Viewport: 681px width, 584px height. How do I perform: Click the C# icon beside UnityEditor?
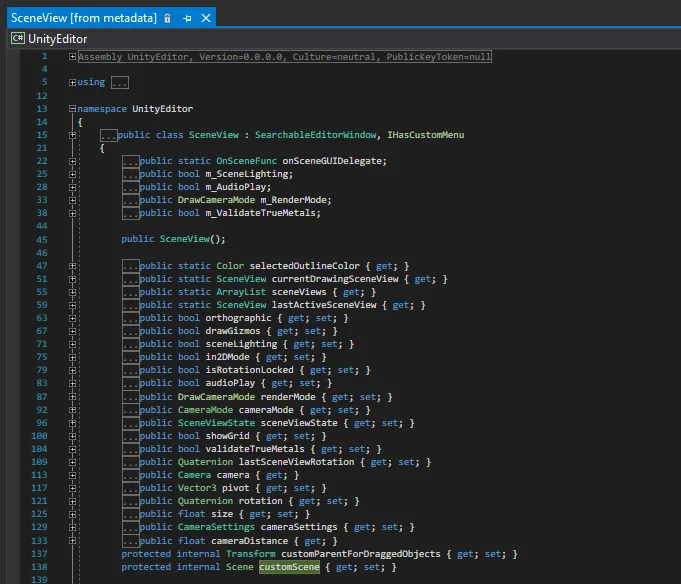[x=18, y=39]
